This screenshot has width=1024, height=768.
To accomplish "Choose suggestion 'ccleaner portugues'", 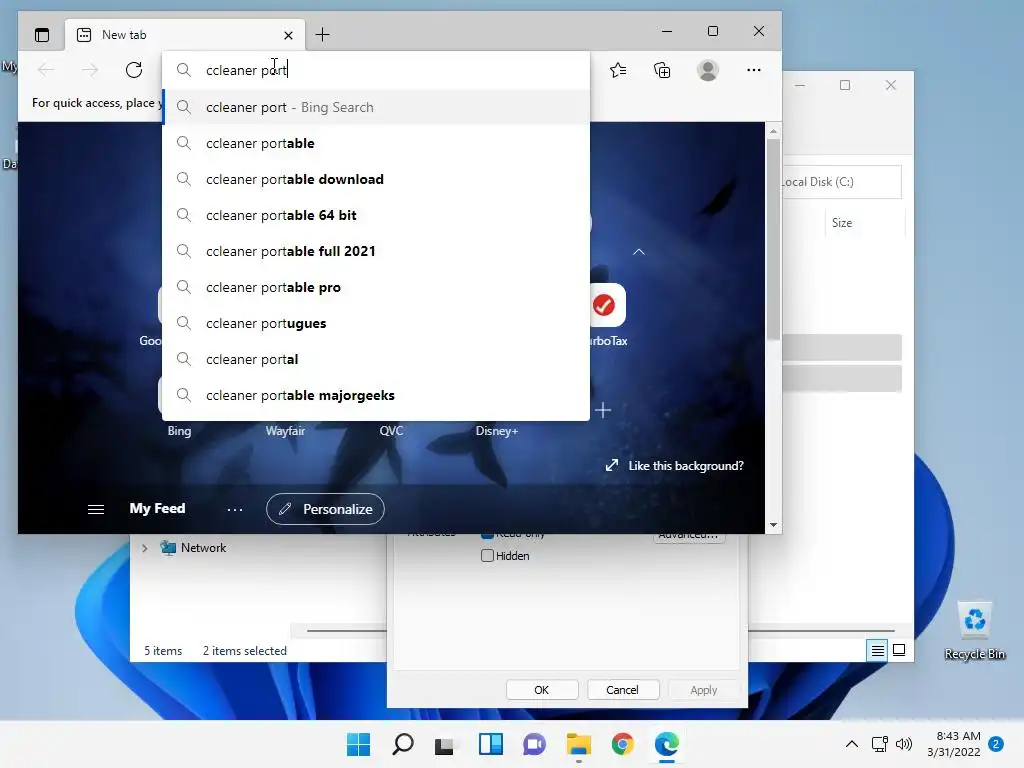I will pos(376,323).
